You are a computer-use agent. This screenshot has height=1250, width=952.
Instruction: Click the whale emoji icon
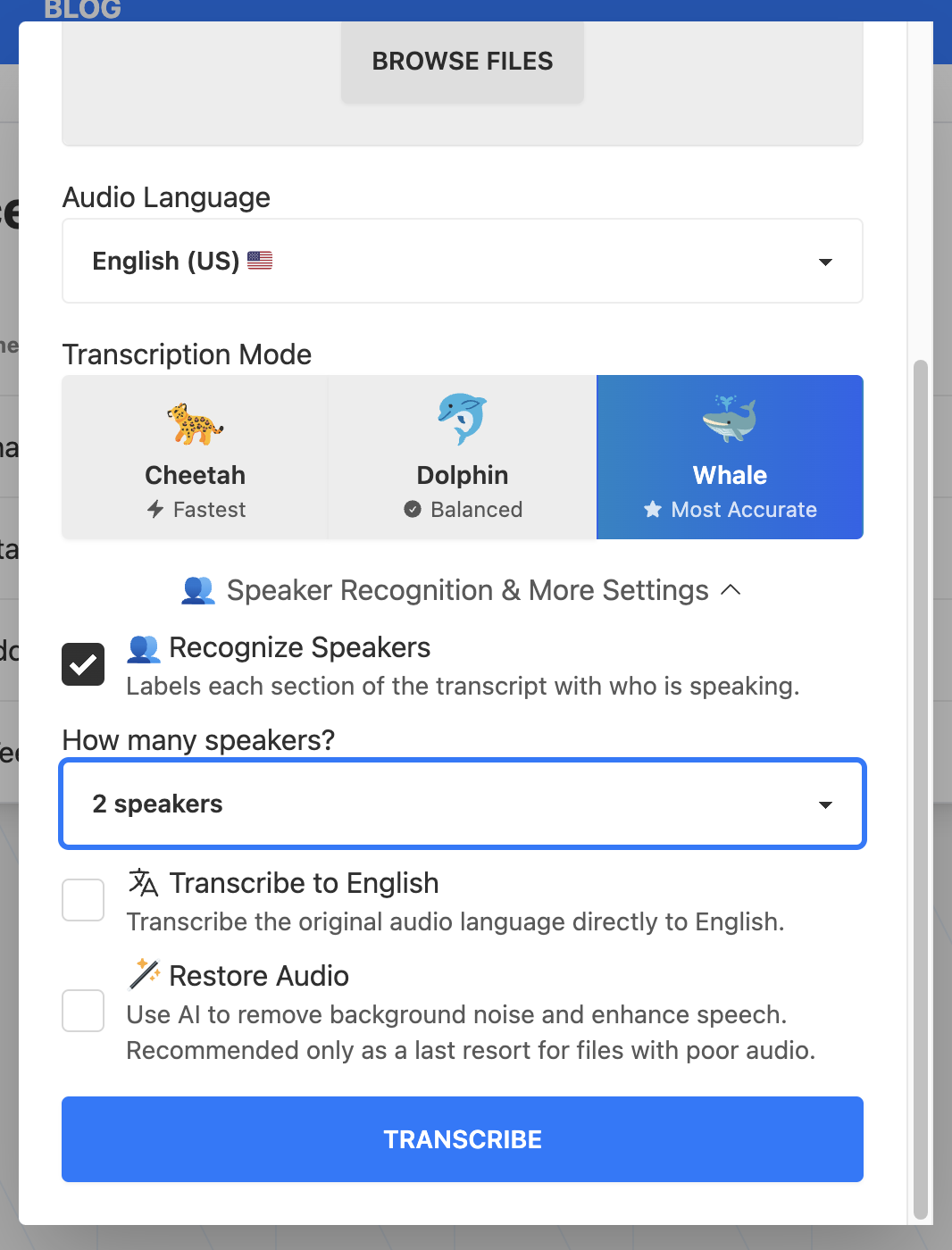[x=730, y=419]
